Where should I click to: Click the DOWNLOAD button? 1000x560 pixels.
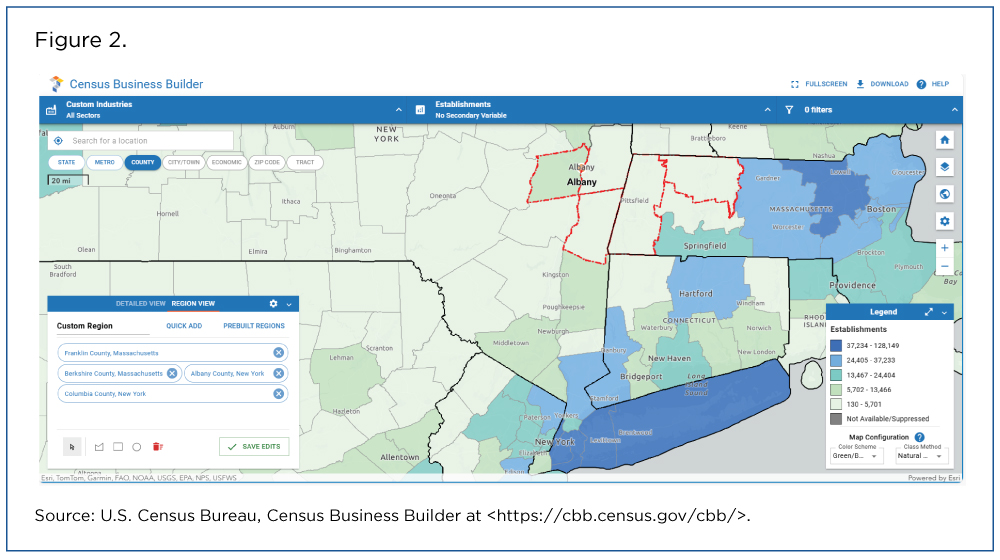(x=882, y=84)
